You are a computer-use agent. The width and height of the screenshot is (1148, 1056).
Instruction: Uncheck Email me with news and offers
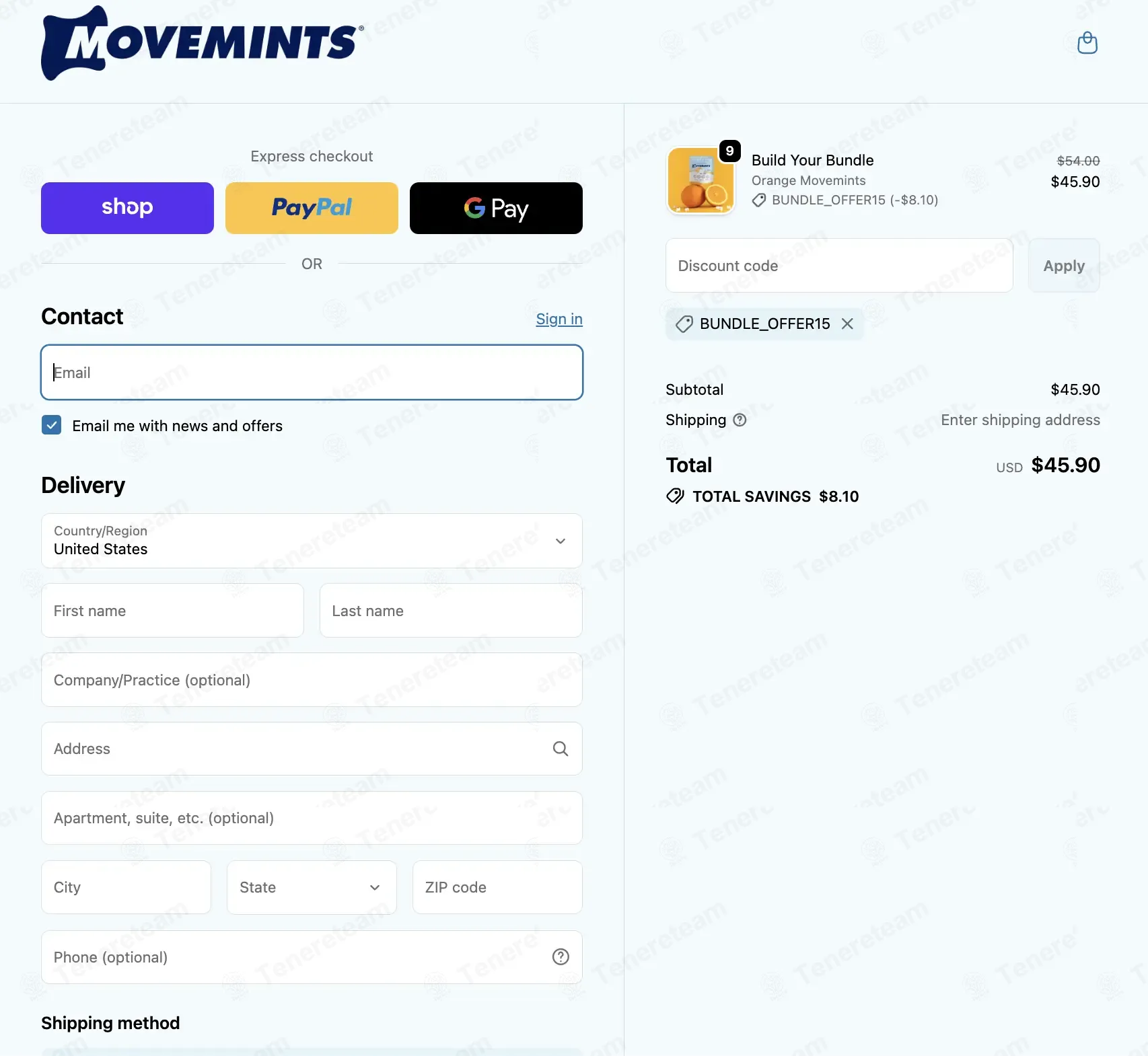click(x=52, y=425)
